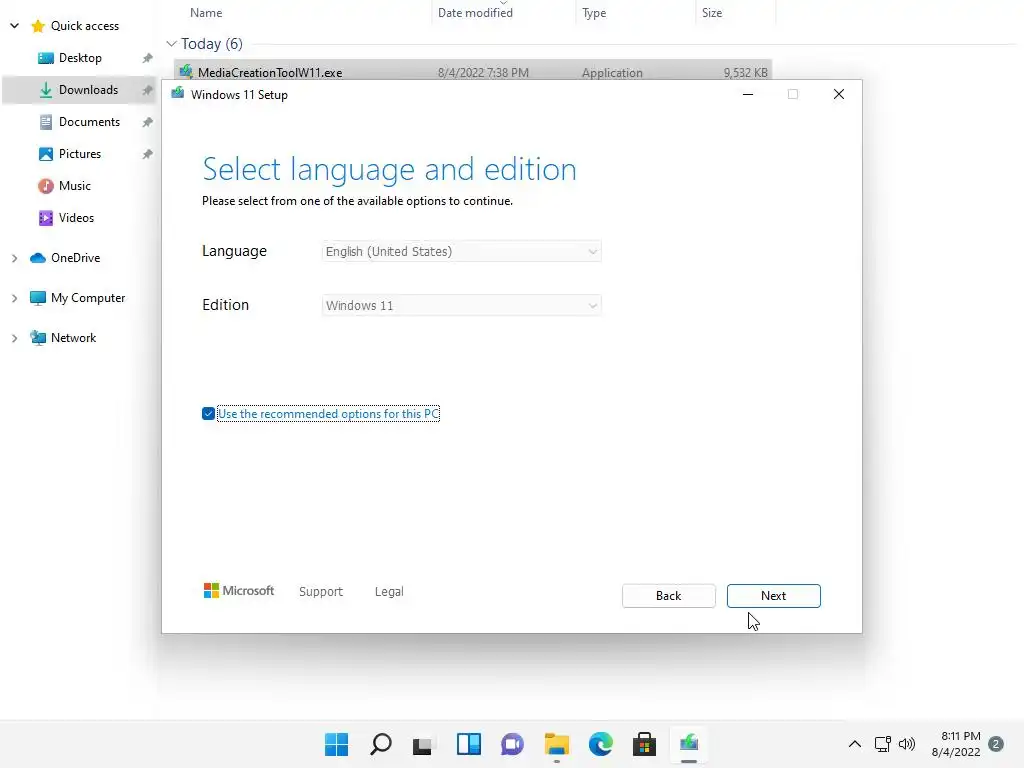1024x768 pixels.
Task: Expand My Computer in navigation pane
Action: click(x=14, y=298)
